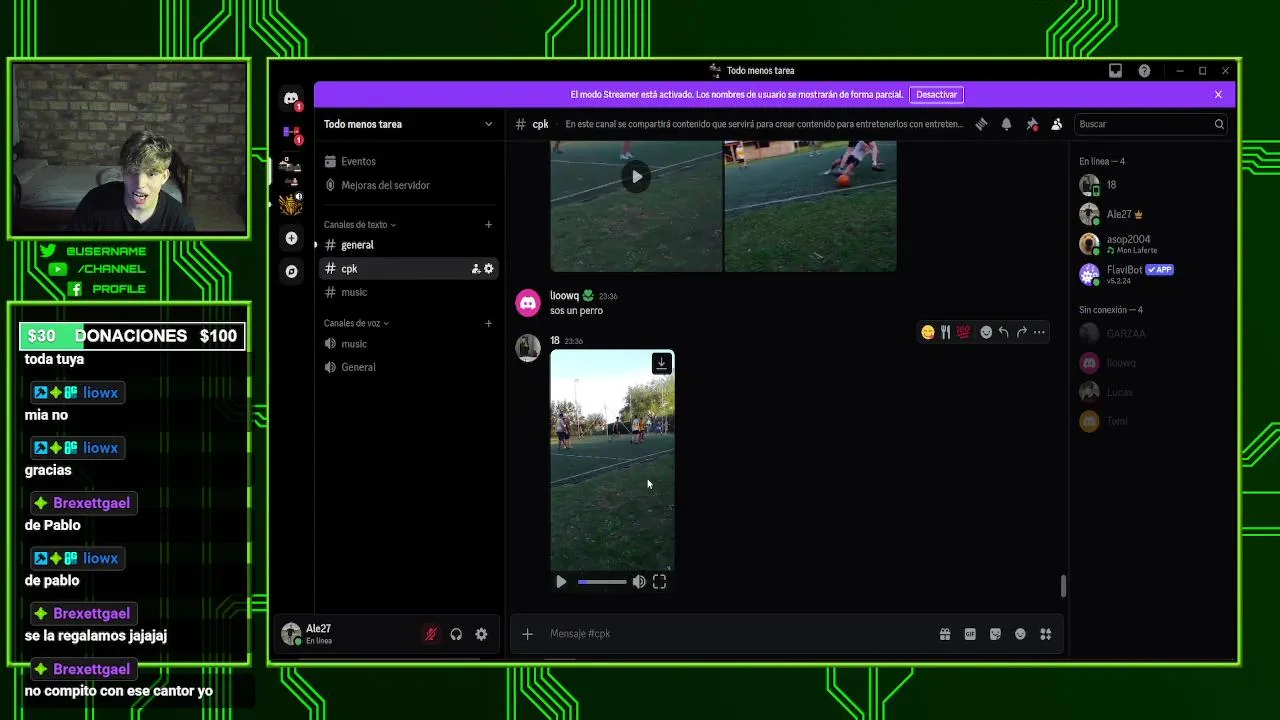The image size is (1280, 720).
Task: Download the video sent by 18
Action: (x=661, y=363)
